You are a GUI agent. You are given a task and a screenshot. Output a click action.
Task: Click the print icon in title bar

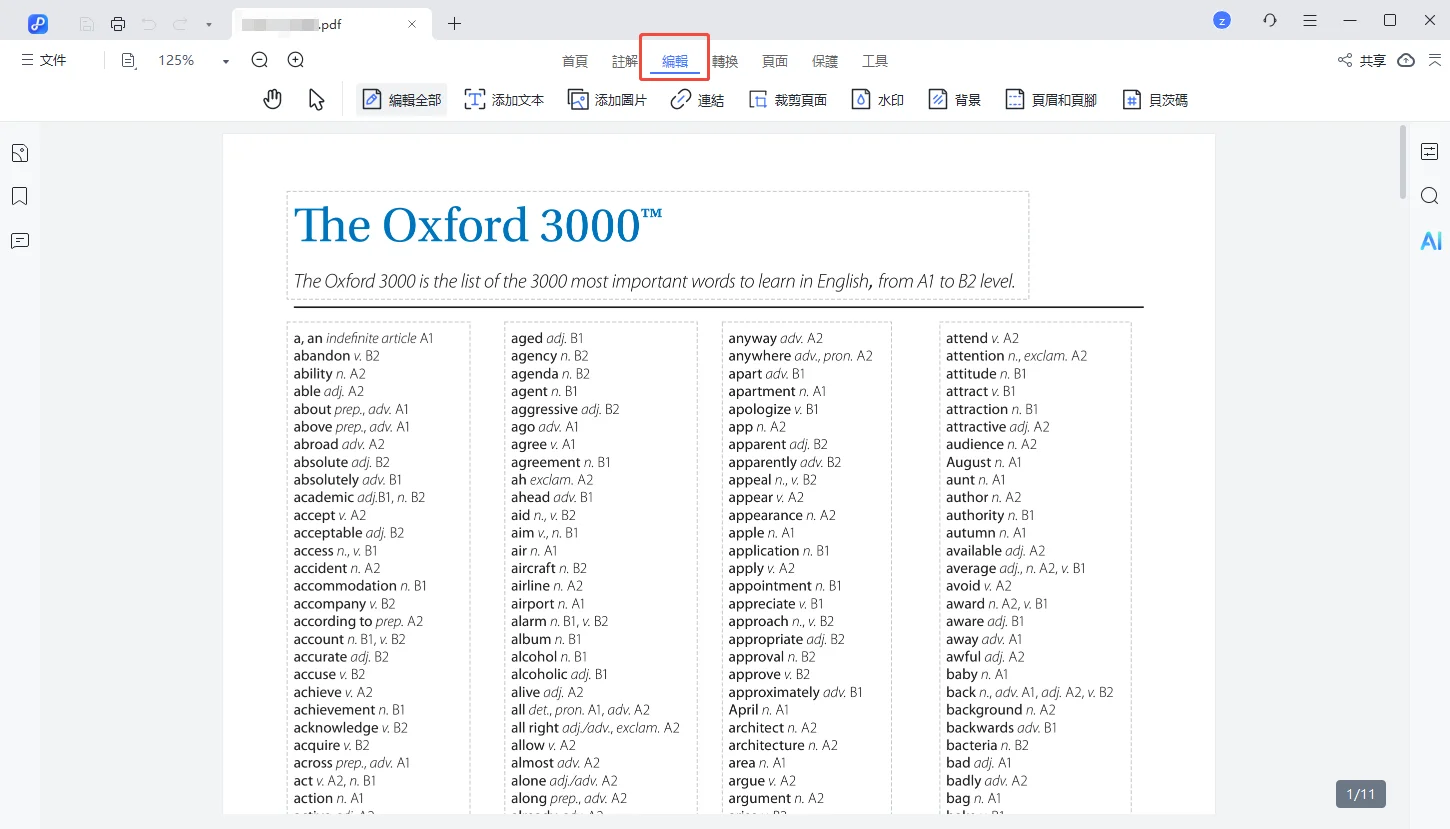(118, 23)
